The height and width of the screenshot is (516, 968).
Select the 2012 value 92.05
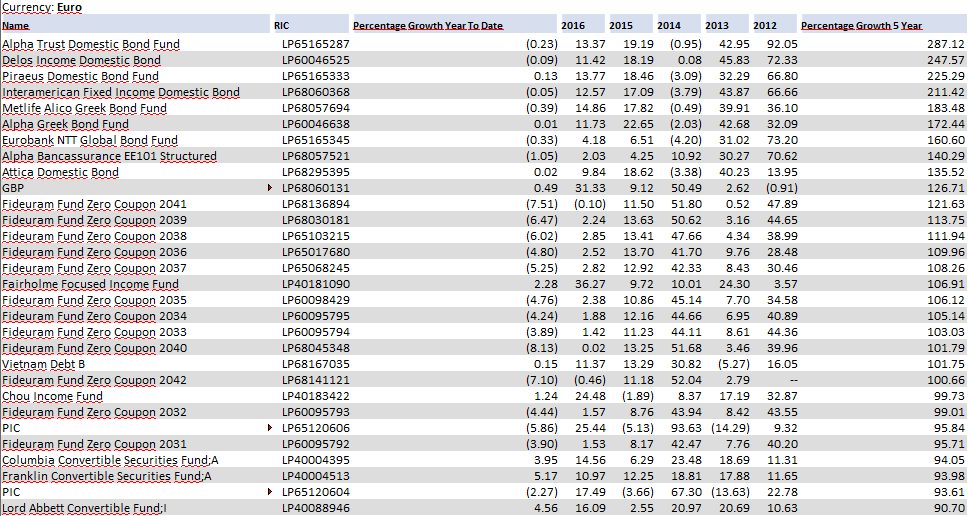click(x=783, y=44)
